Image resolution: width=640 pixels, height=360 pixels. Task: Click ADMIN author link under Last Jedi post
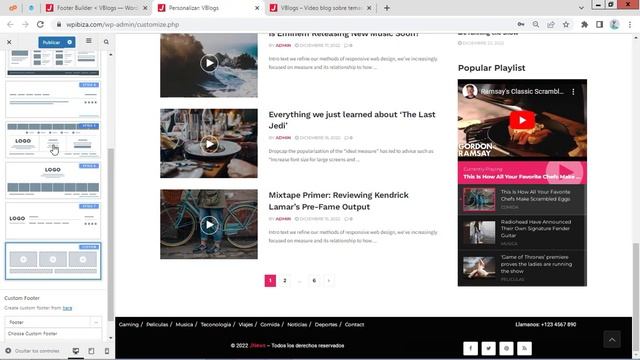(x=283, y=138)
